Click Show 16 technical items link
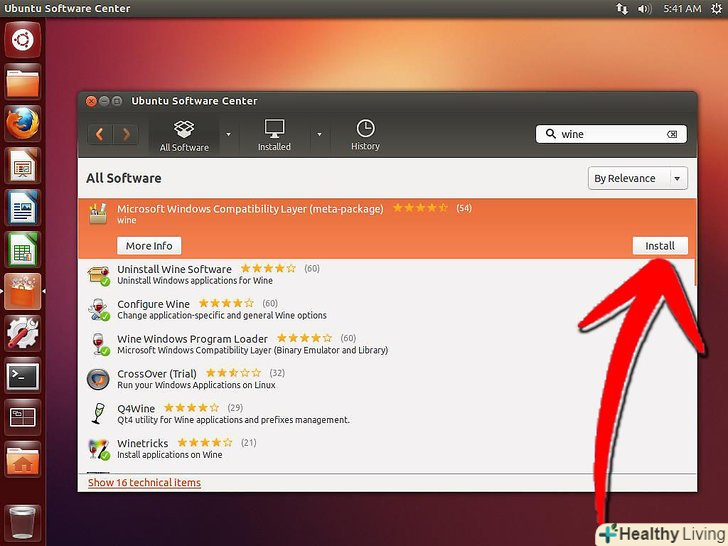 [x=144, y=483]
